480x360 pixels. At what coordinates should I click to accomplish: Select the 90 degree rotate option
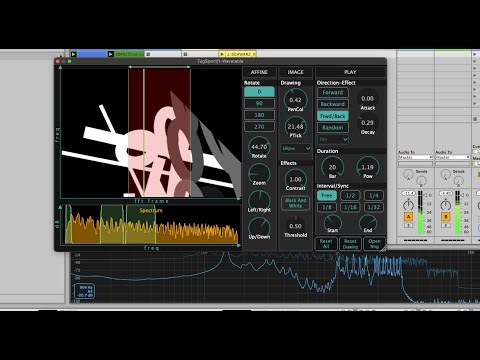pyautogui.click(x=259, y=103)
